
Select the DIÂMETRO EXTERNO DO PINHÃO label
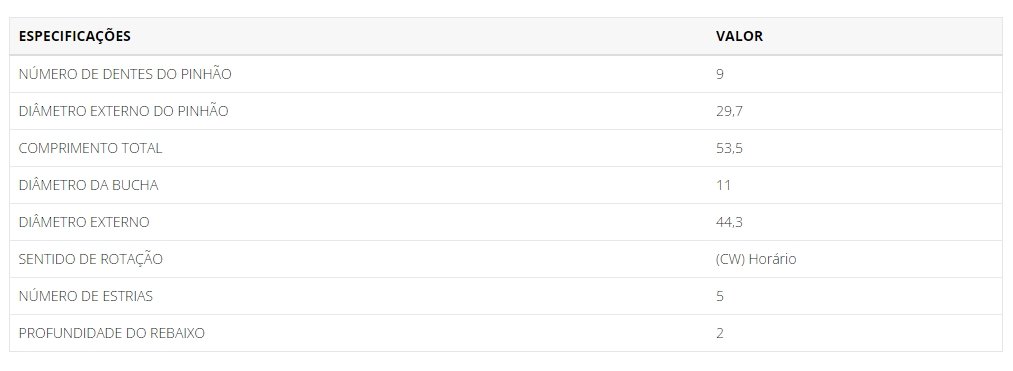tap(123, 111)
